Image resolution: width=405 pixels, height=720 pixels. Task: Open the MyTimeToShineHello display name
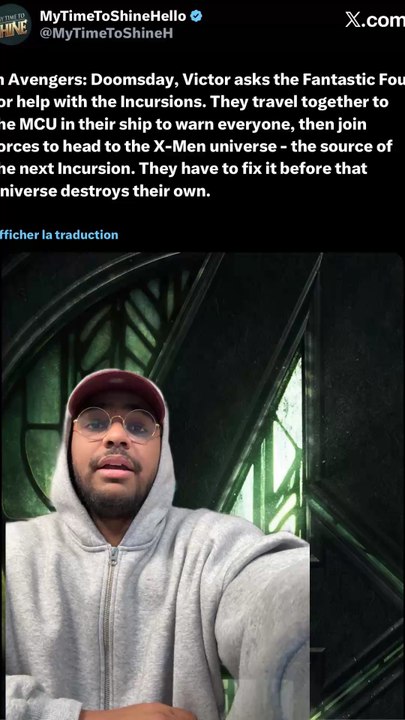coord(113,17)
